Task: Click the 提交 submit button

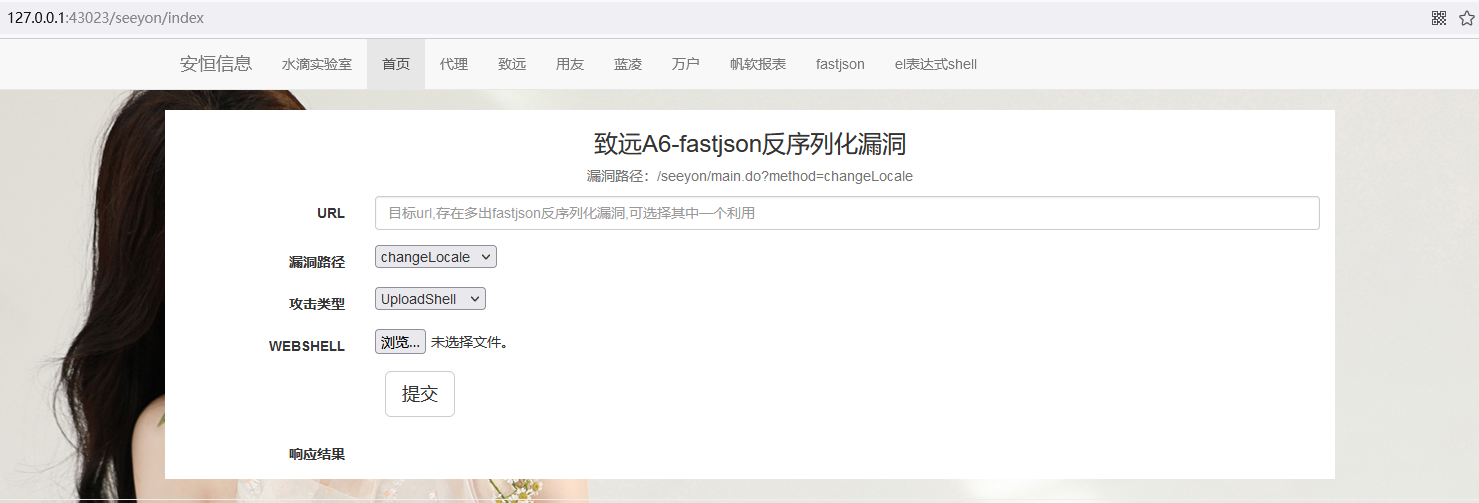Action: coord(420,394)
